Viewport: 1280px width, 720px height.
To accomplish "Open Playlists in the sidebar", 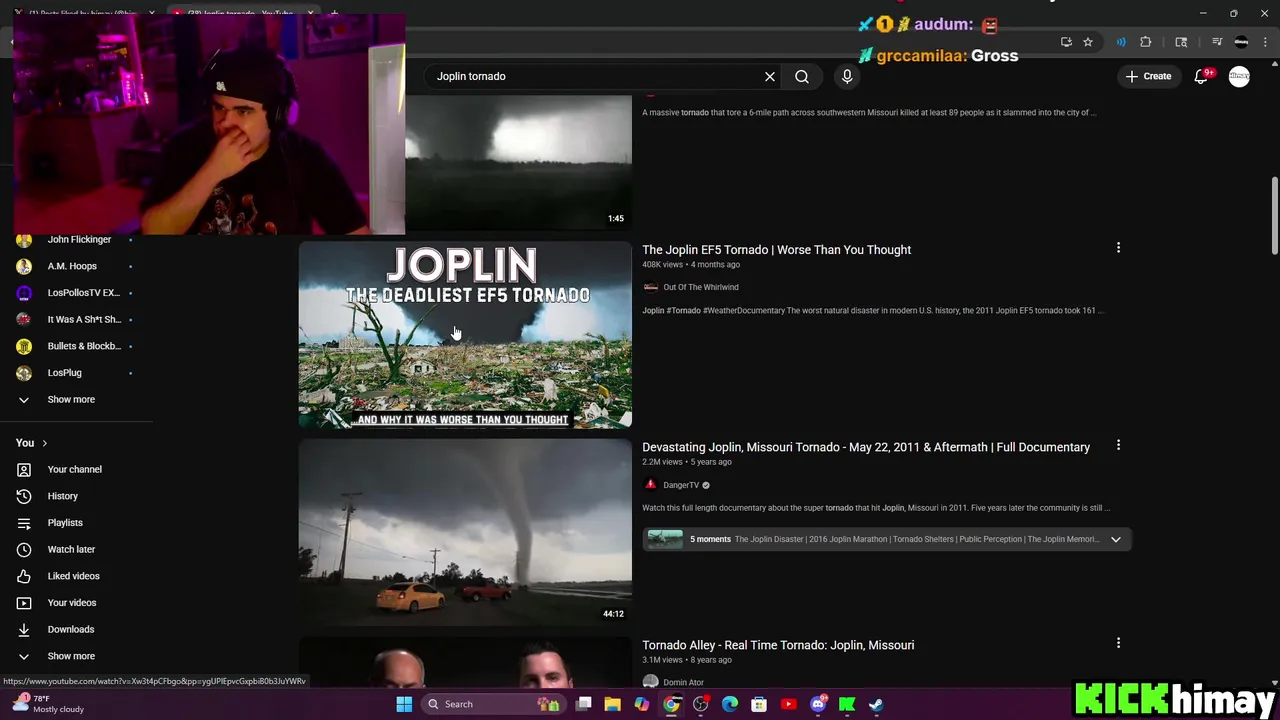I will (65, 523).
